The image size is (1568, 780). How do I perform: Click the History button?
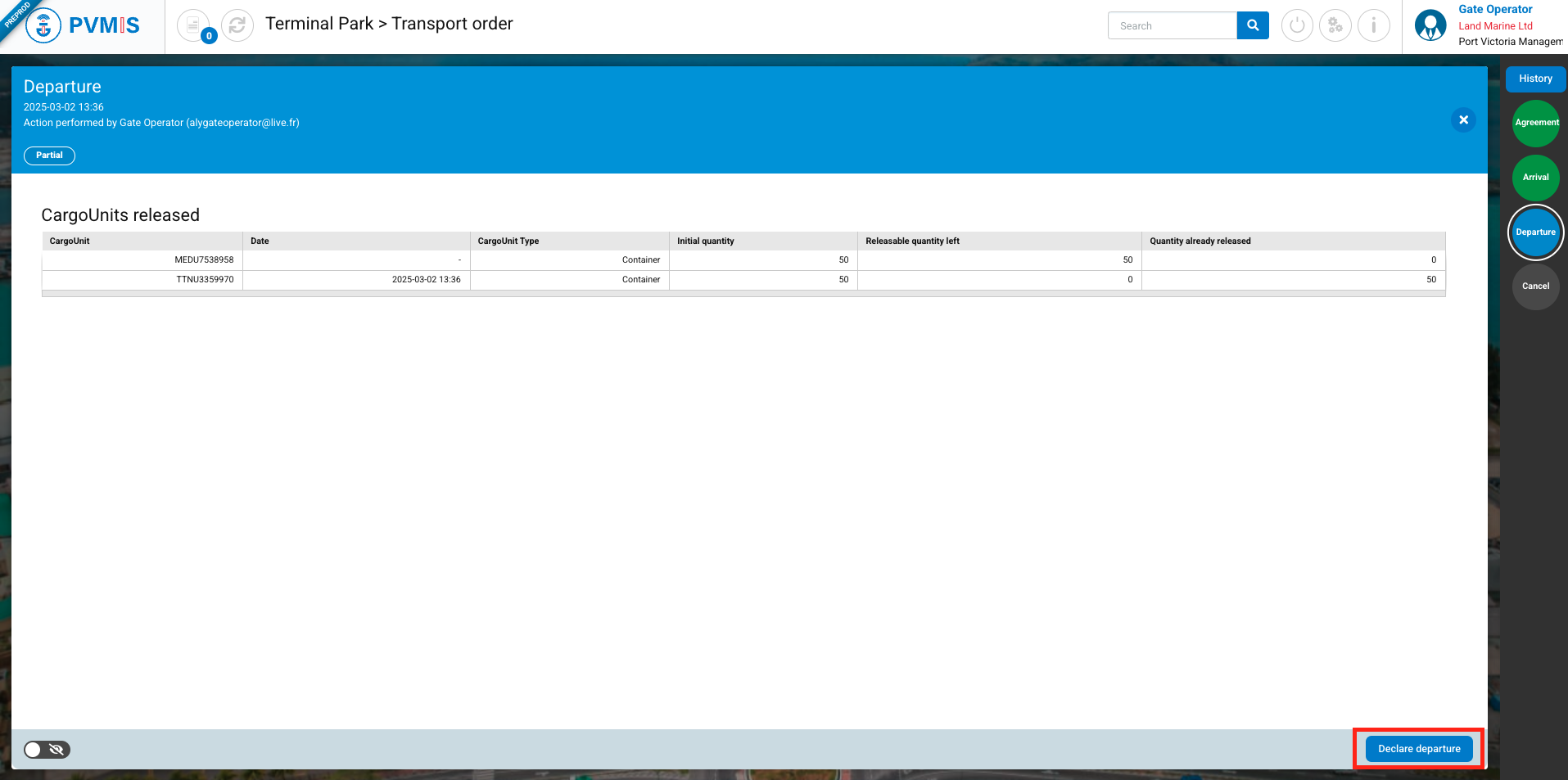[1535, 79]
